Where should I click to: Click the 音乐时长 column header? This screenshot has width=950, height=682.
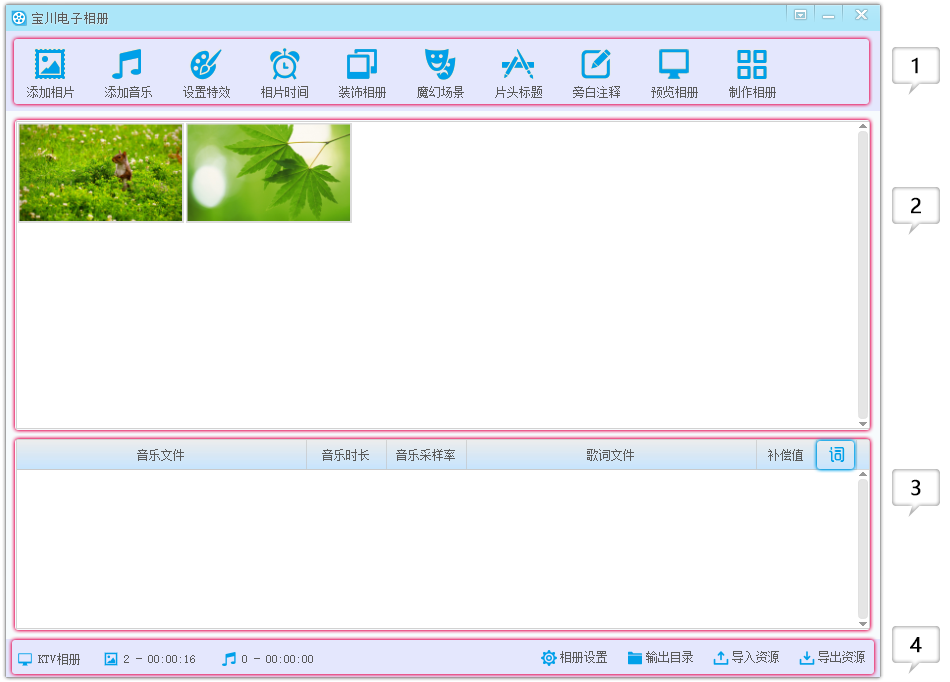(346, 455)
